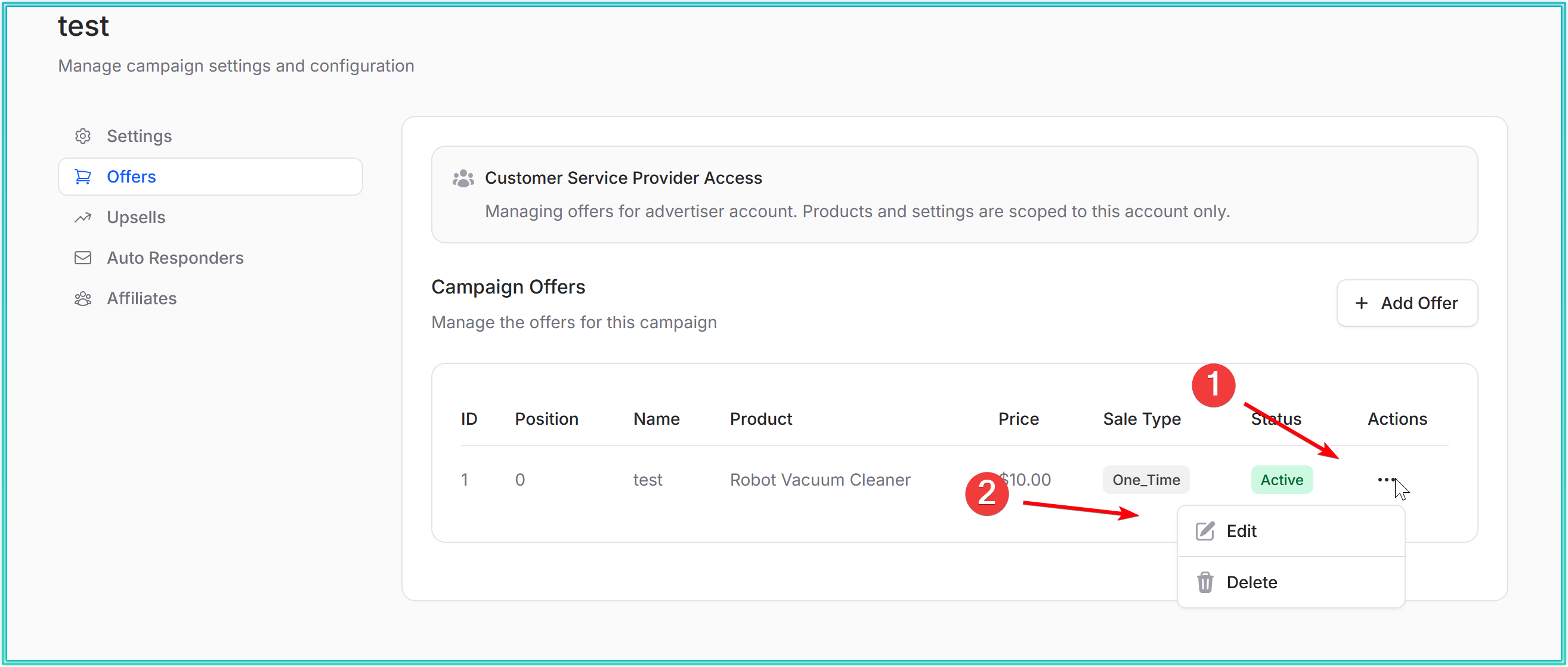Screen dimensions: 1568x667
Task: Open the three-dot actions menu for test offer
Action: click(x=1386, y=480)
